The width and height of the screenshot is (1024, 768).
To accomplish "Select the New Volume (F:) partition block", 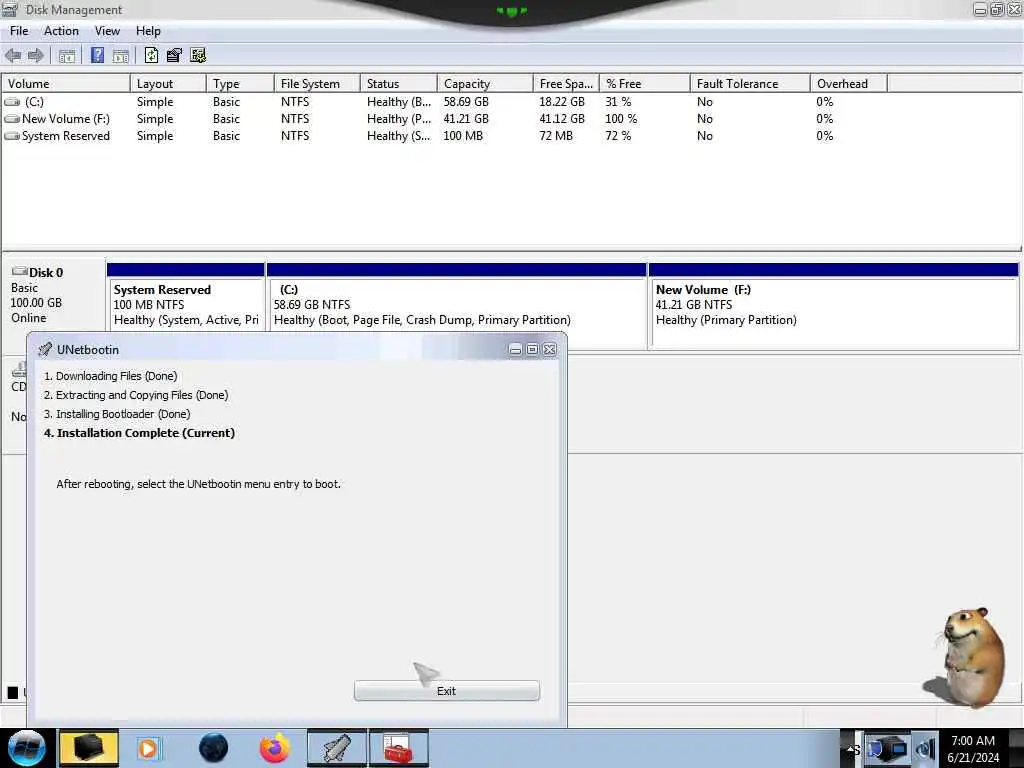I will tap(833, 304).
